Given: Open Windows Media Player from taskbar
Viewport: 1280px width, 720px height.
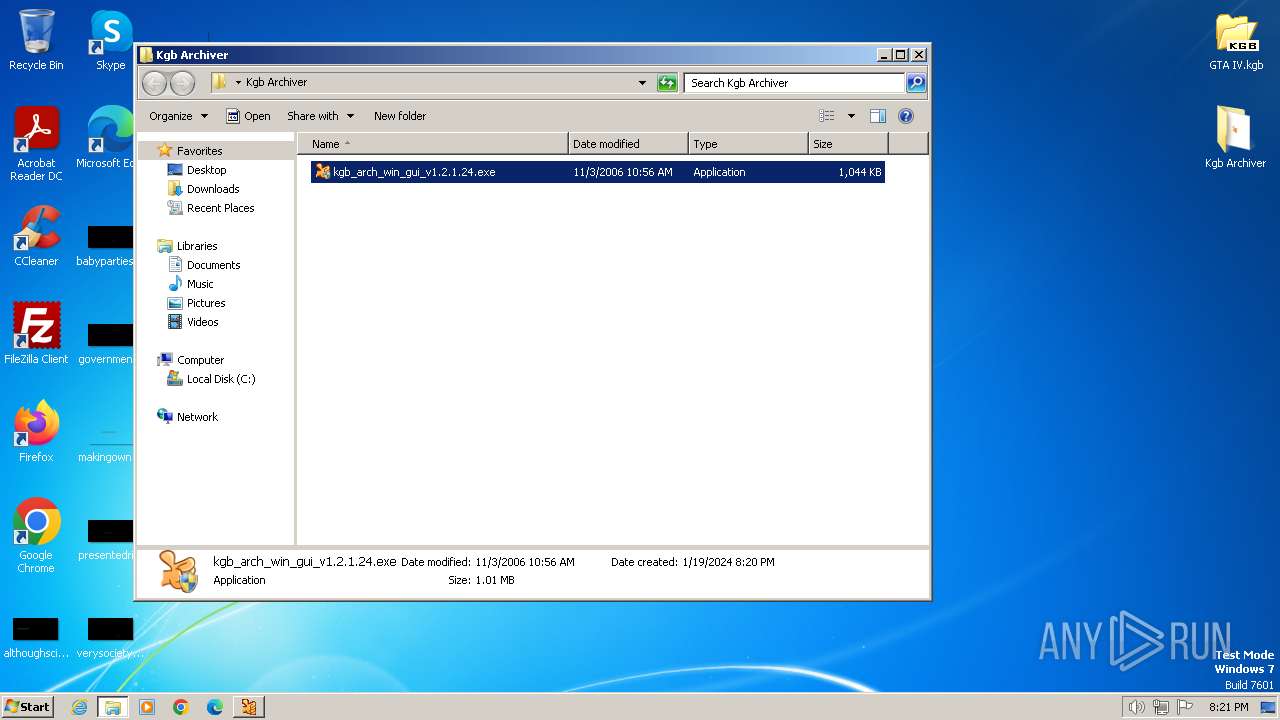Looking at the screenshot, I should tap(147, 707).
